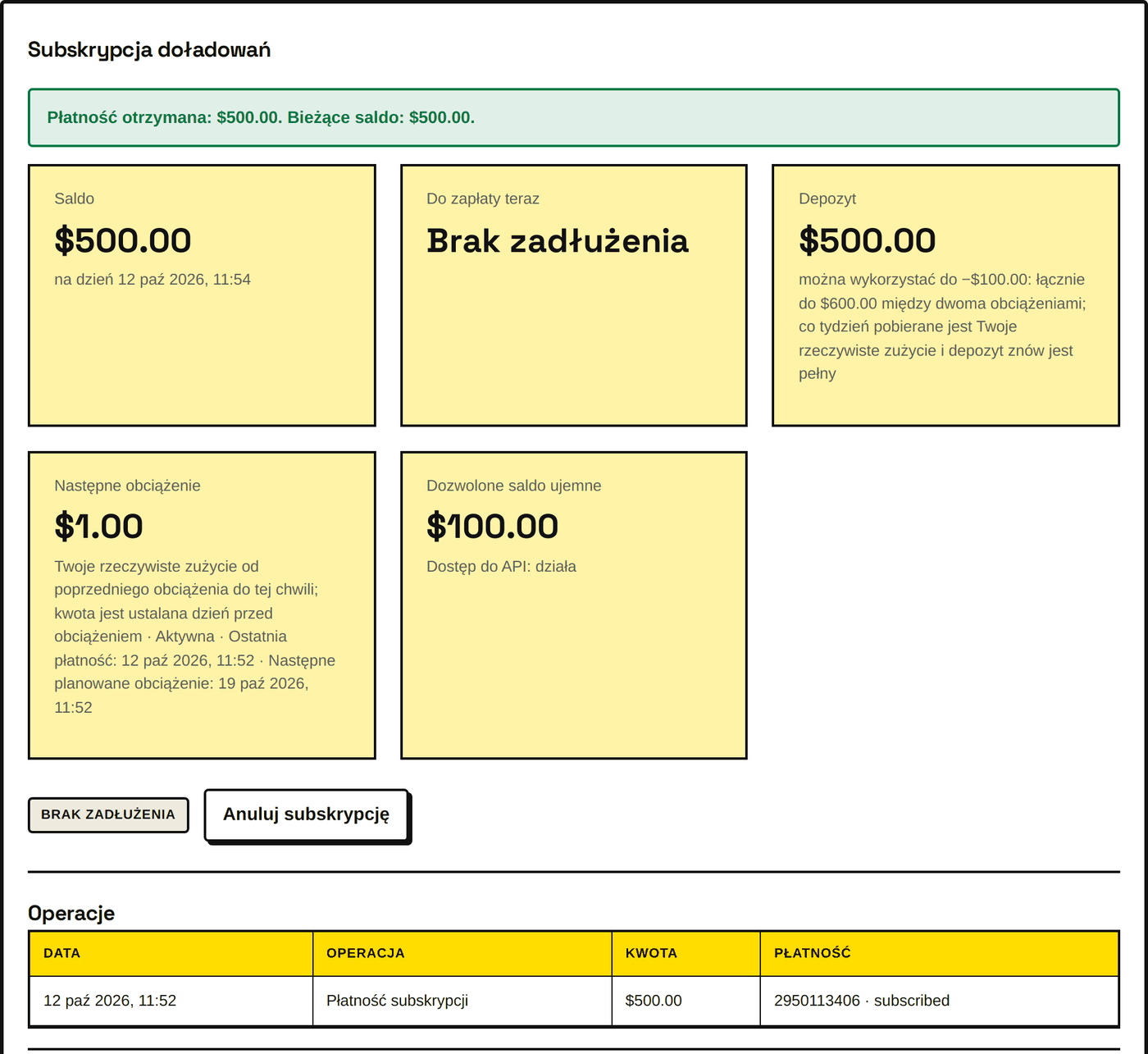Click the Operacje section heading
The width and height of the screenshot is (1148, 1054).
pos(71,914)
